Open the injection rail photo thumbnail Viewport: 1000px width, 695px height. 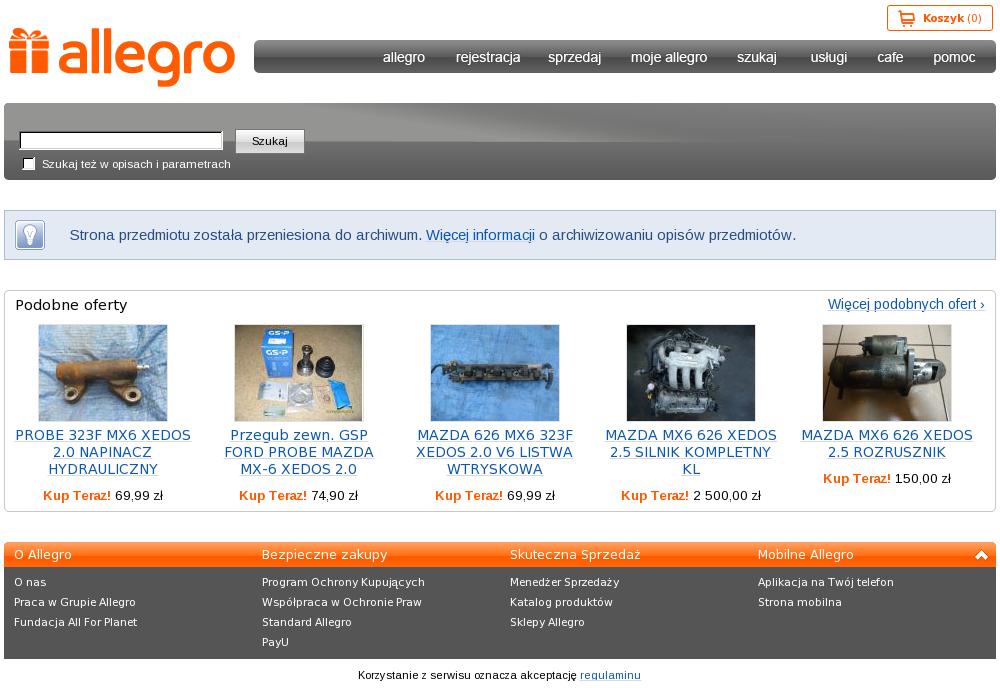pos(495,373)
